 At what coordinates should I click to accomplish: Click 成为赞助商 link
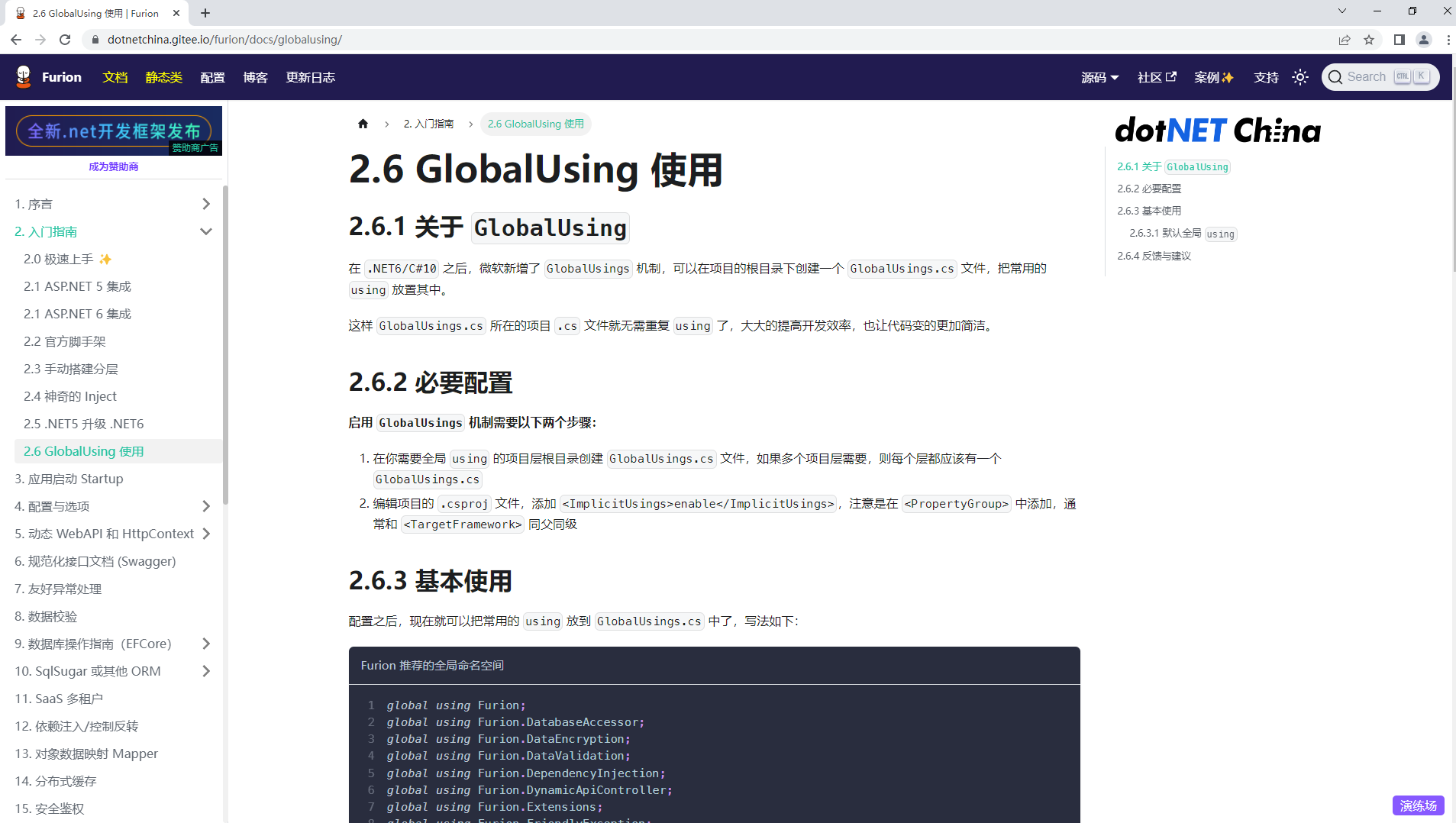(114, 166)
